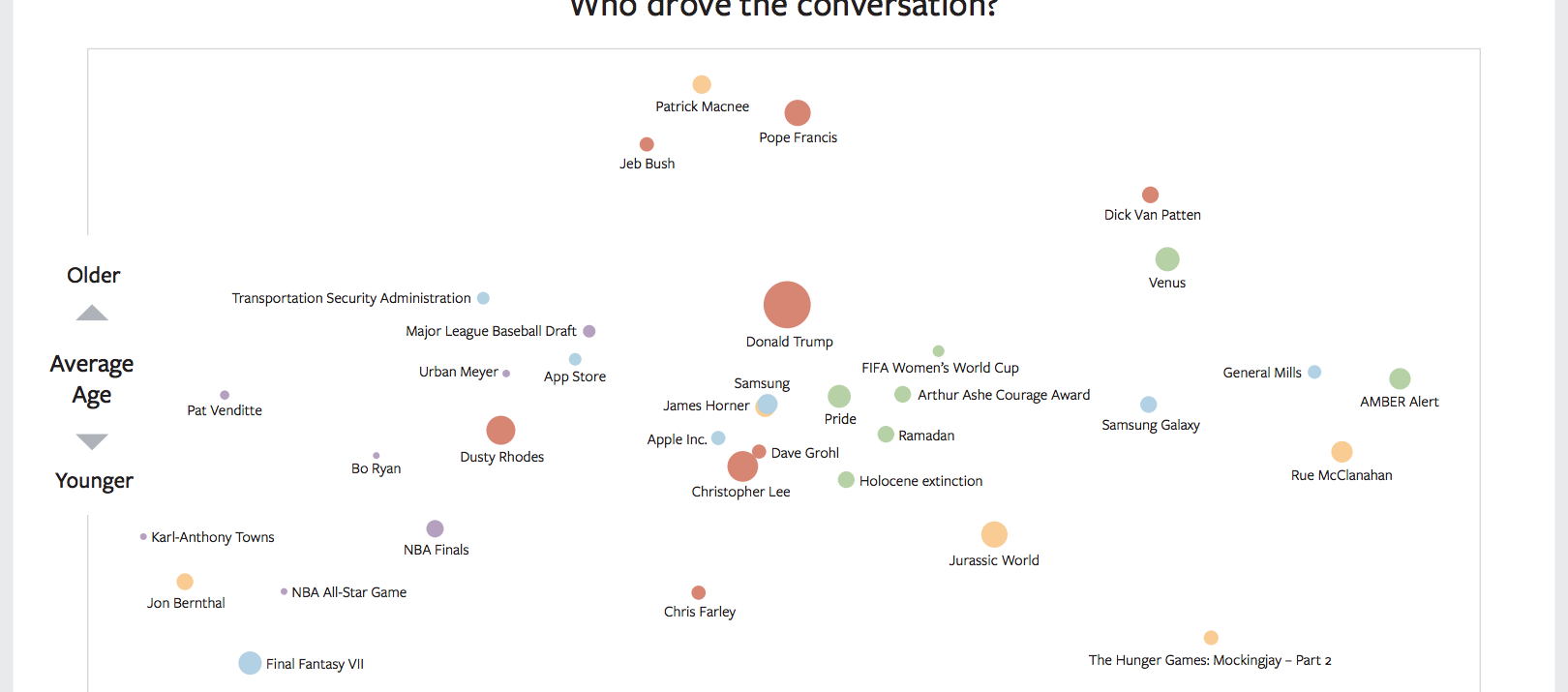This screenshot has width=1568, height=692.
Task: Click the Patrick Macnee orange bubble
Action: coord(702,85)
